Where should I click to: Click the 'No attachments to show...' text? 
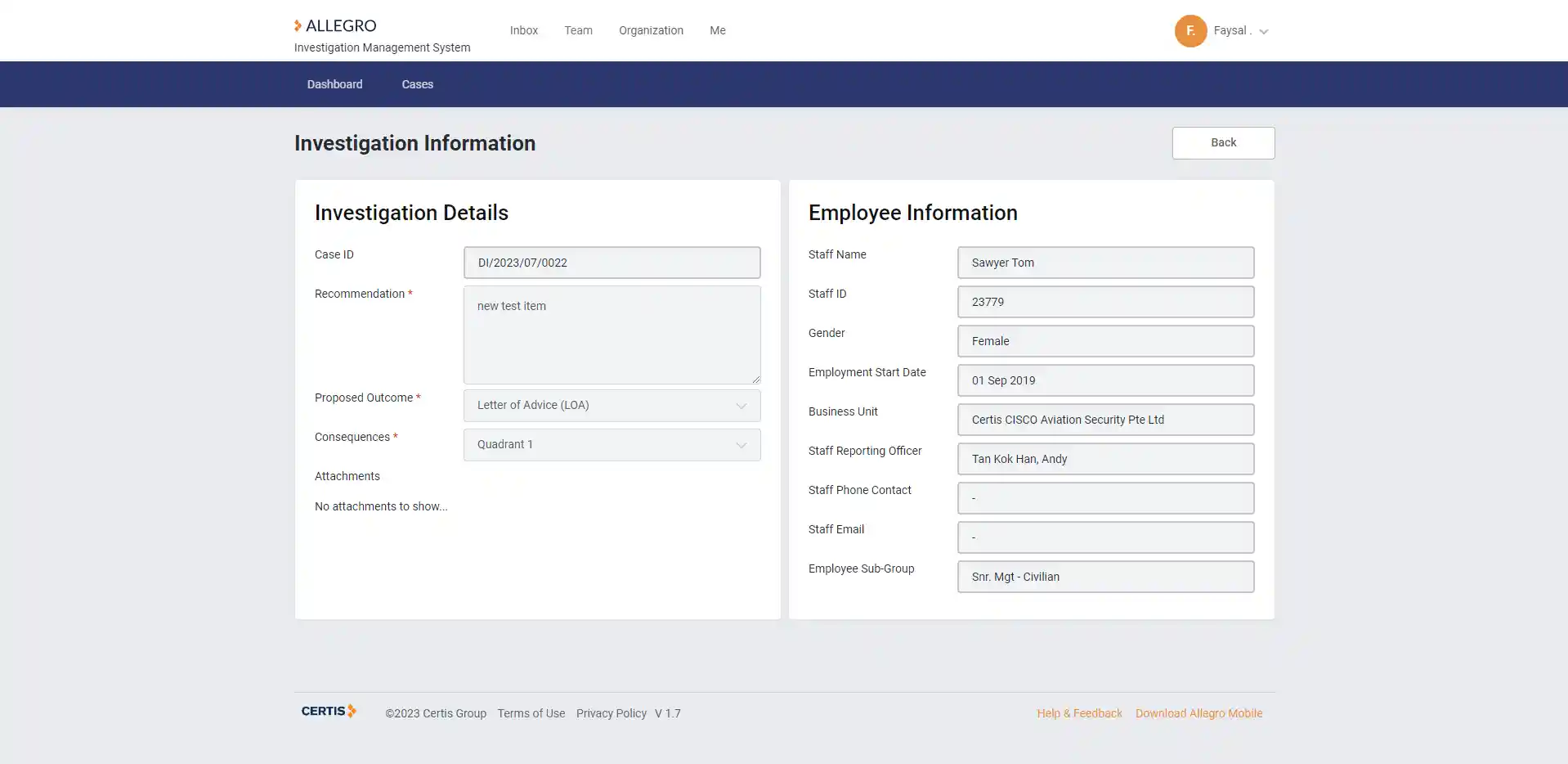coord(381,506)
